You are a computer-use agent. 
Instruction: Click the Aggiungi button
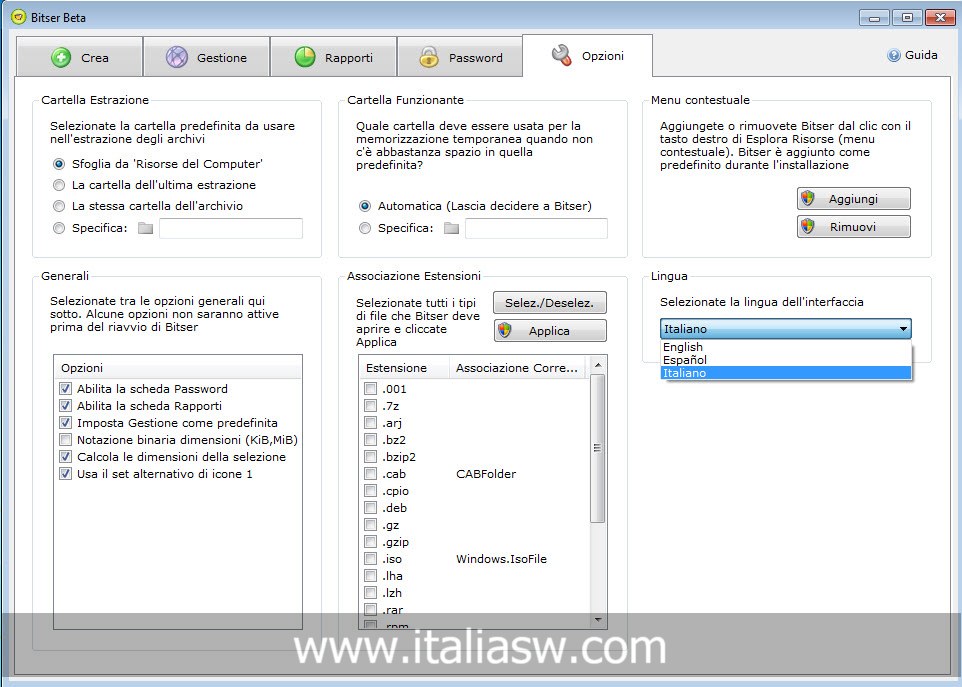(853, 199)
